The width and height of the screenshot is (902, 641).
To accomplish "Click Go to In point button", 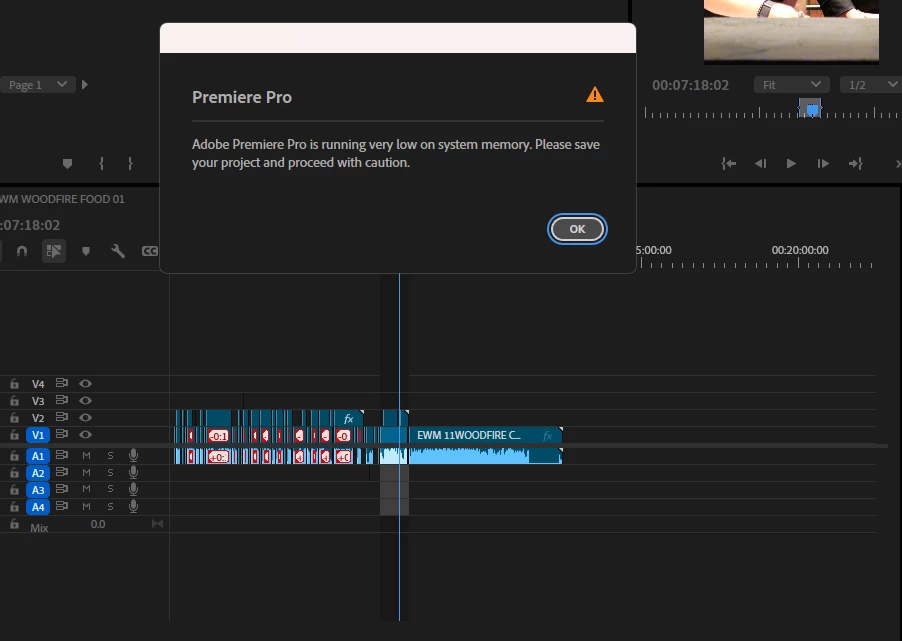I will [x=729, y=163].
